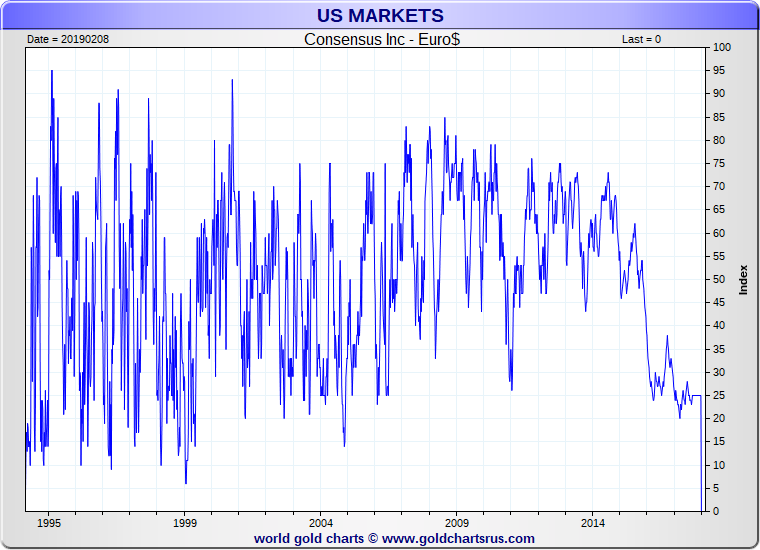Screen dimensions: 760x550
Task: Click the 1999 x-axis year label
Action: pos(185,523)
